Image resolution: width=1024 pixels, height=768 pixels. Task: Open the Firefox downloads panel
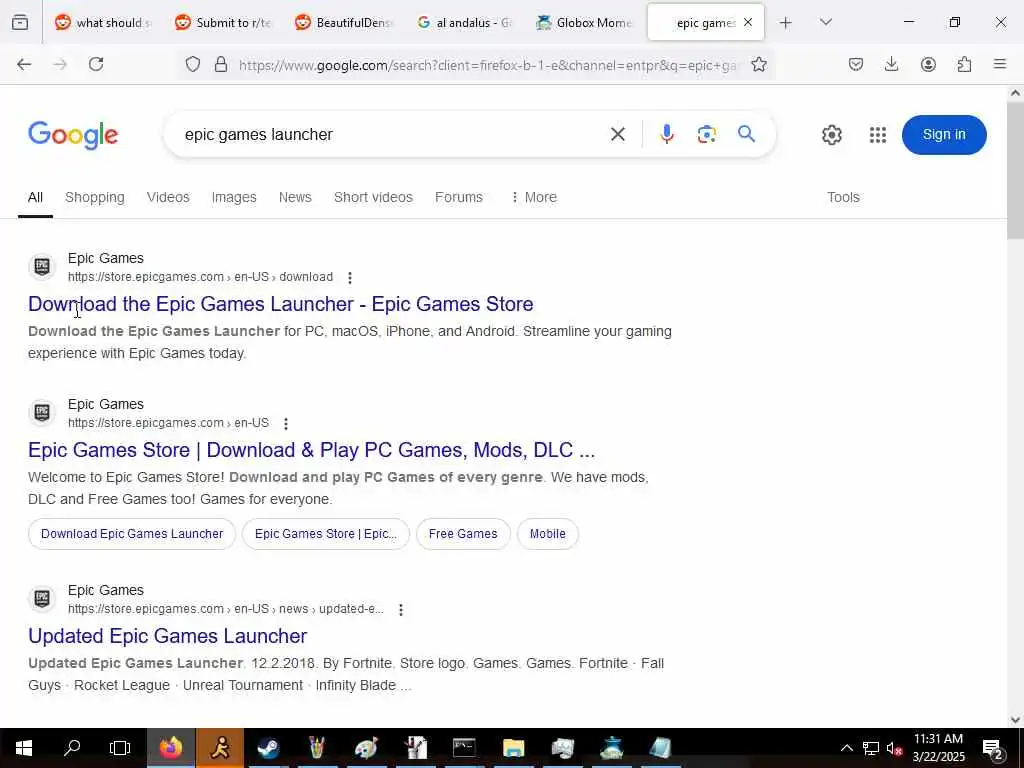(891, 64)
